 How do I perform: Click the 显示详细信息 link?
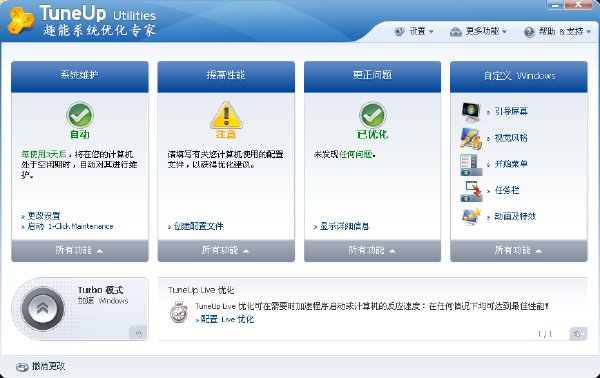pos(344,226)
